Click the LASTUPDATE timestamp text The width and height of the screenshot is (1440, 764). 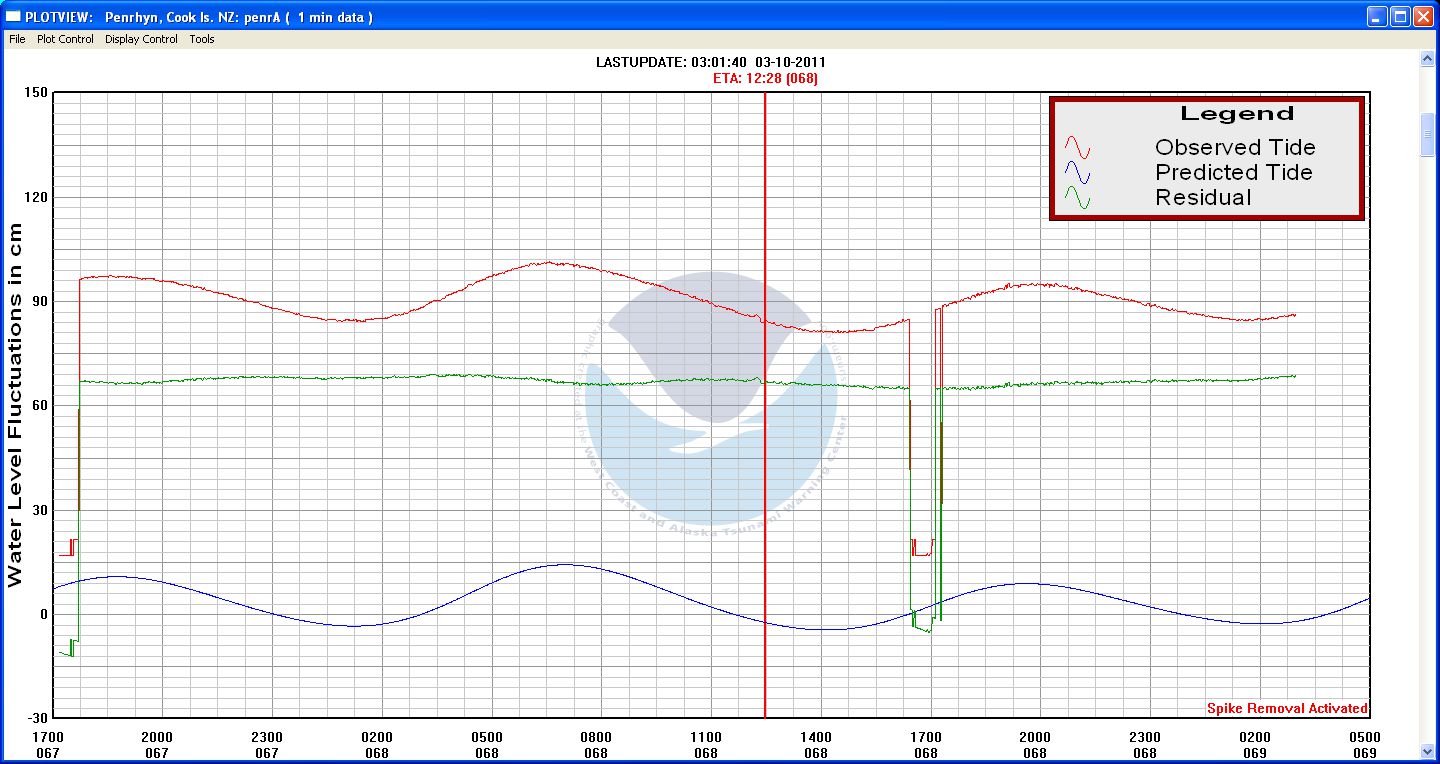tap(711, 62)
